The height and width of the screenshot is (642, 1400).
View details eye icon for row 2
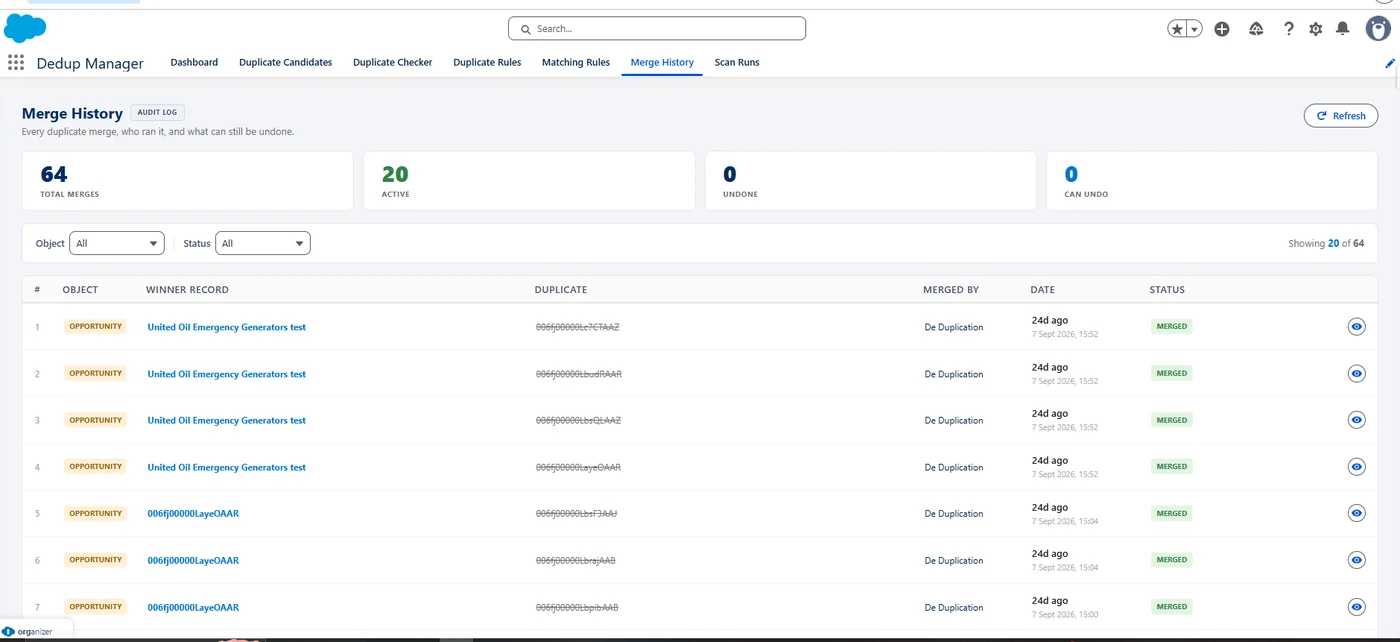(x=1356, y=373)
